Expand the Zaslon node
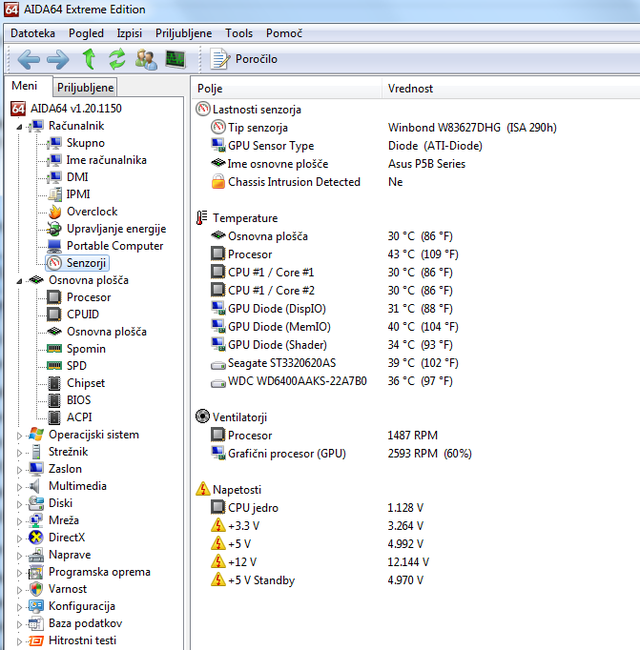Screen dimensions: 640x650 (x=19, y=470)
